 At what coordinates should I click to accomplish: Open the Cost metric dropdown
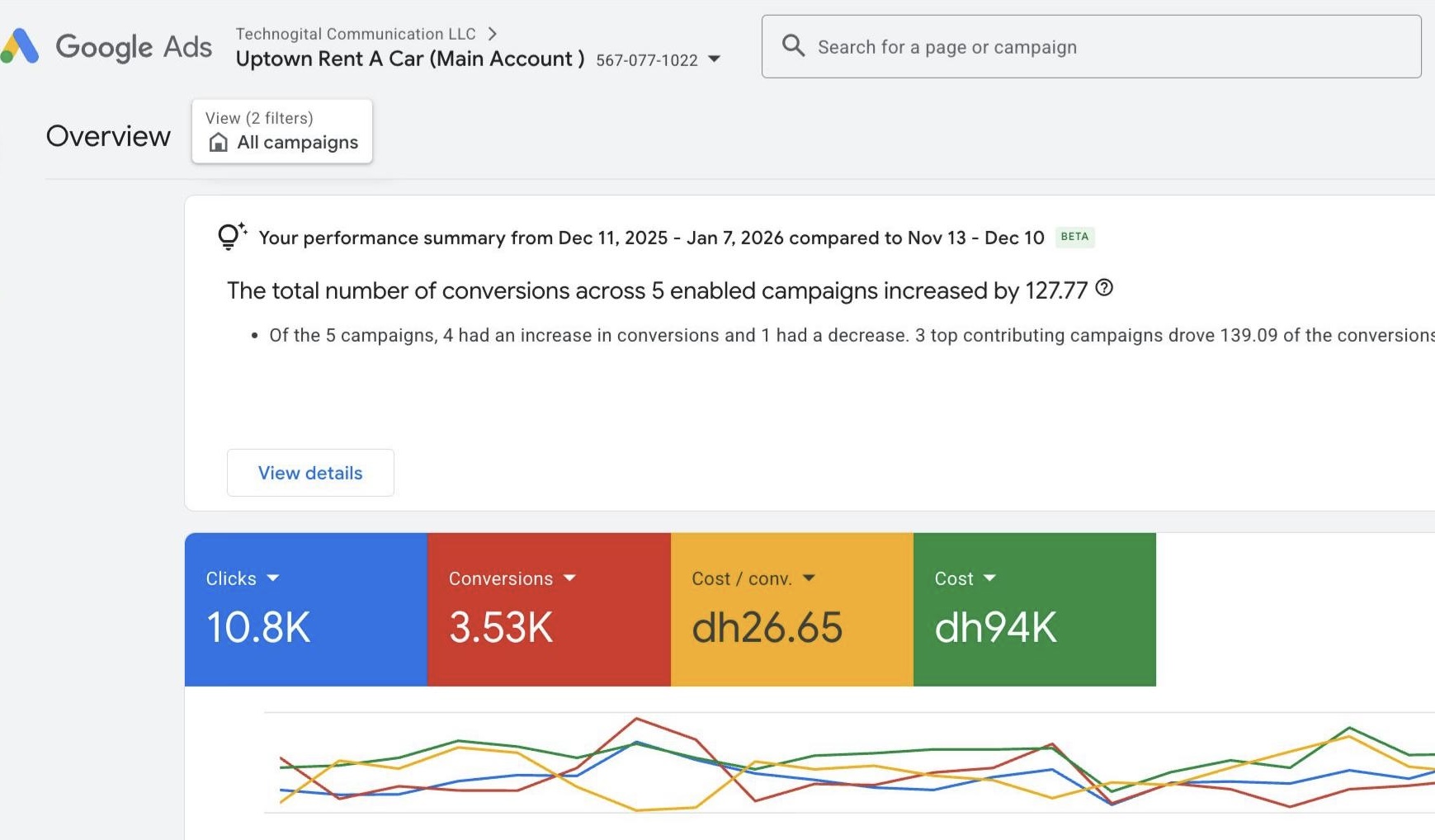[989, 578]
